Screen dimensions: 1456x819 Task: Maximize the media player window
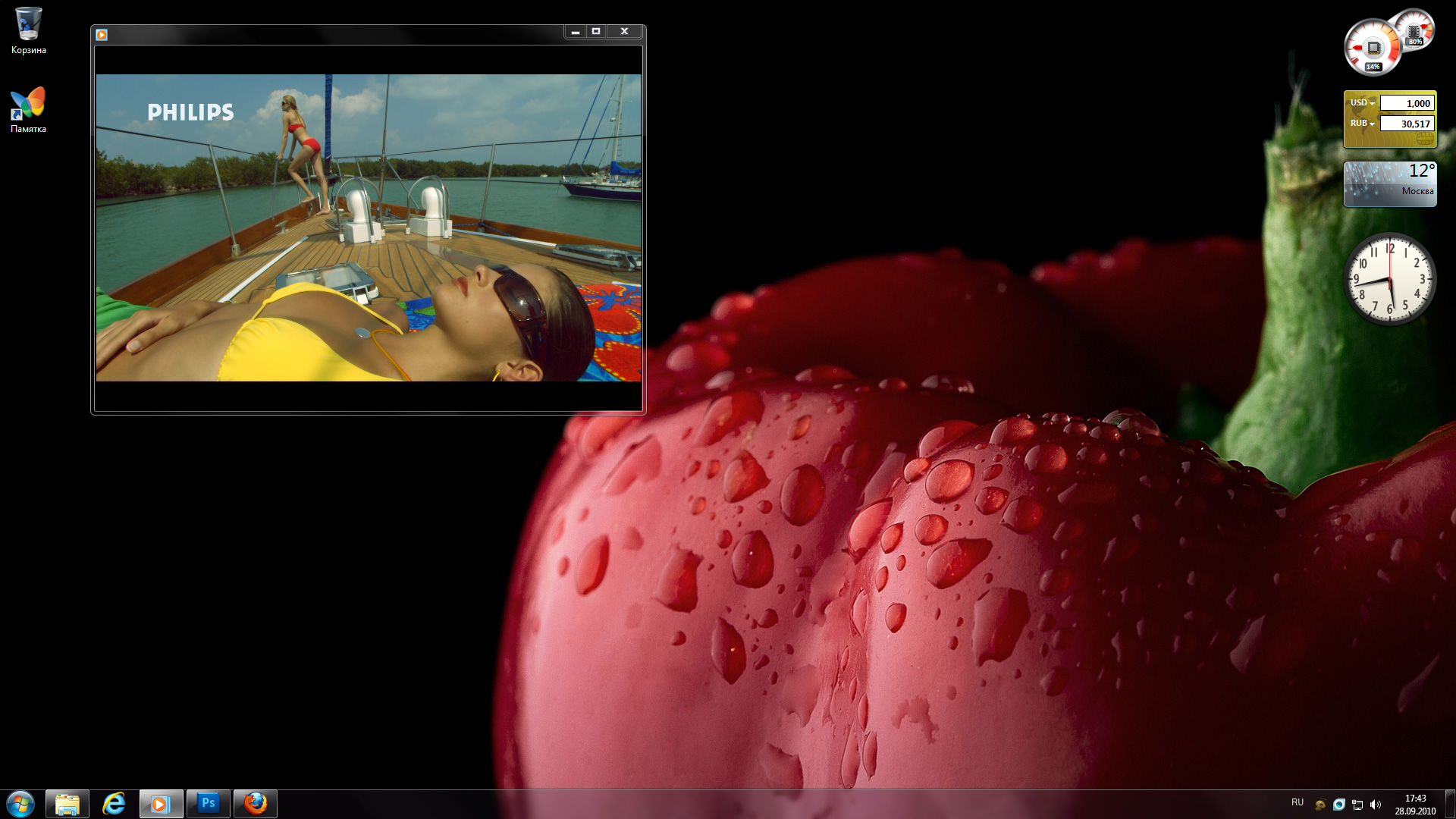596,32
